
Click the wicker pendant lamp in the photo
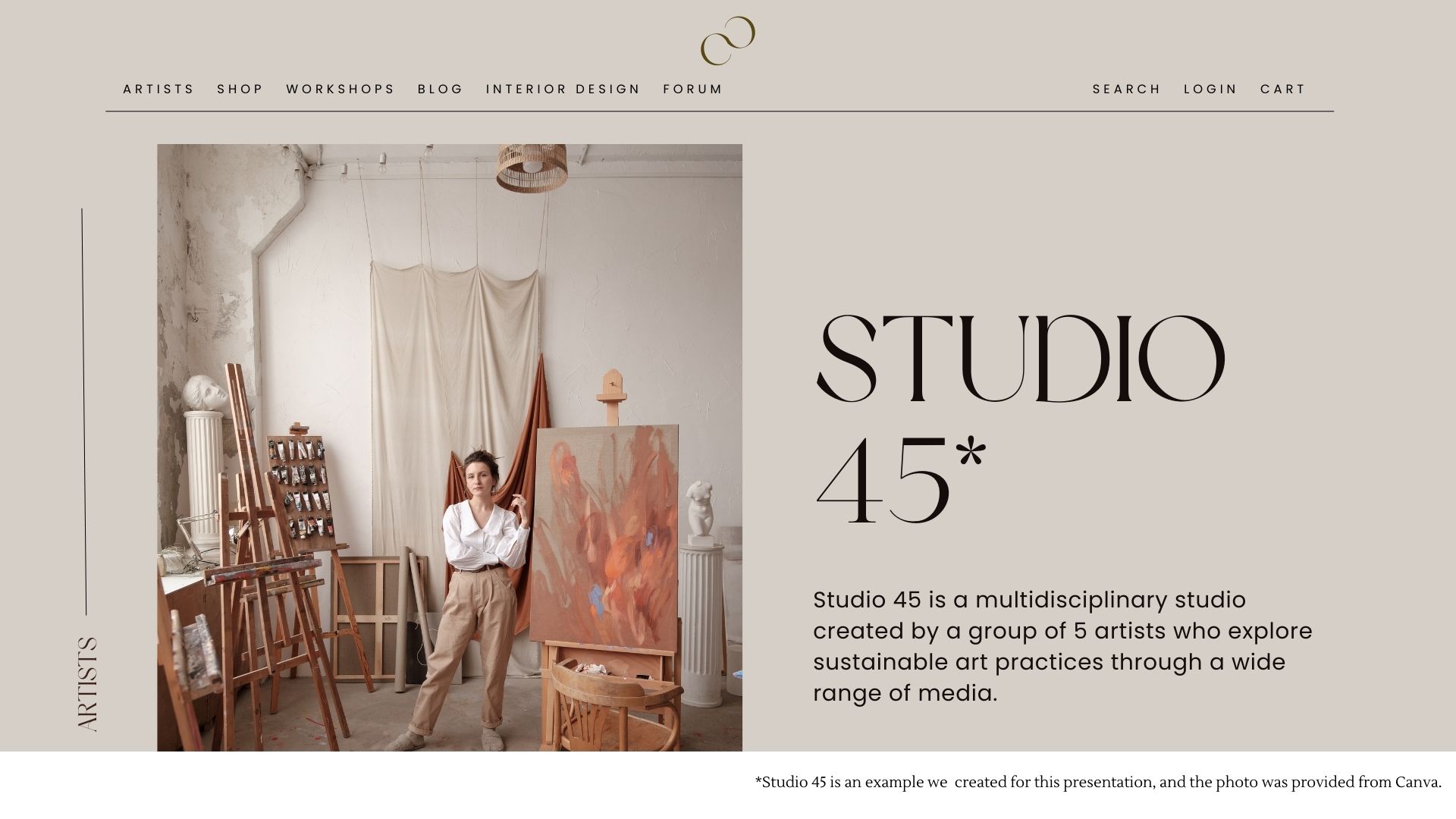pos(532,168)
